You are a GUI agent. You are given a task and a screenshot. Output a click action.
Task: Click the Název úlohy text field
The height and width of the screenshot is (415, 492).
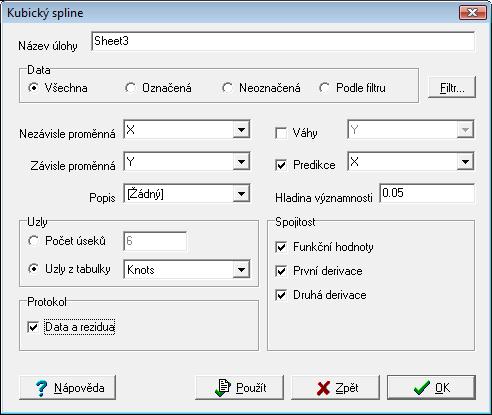[283, 41]
